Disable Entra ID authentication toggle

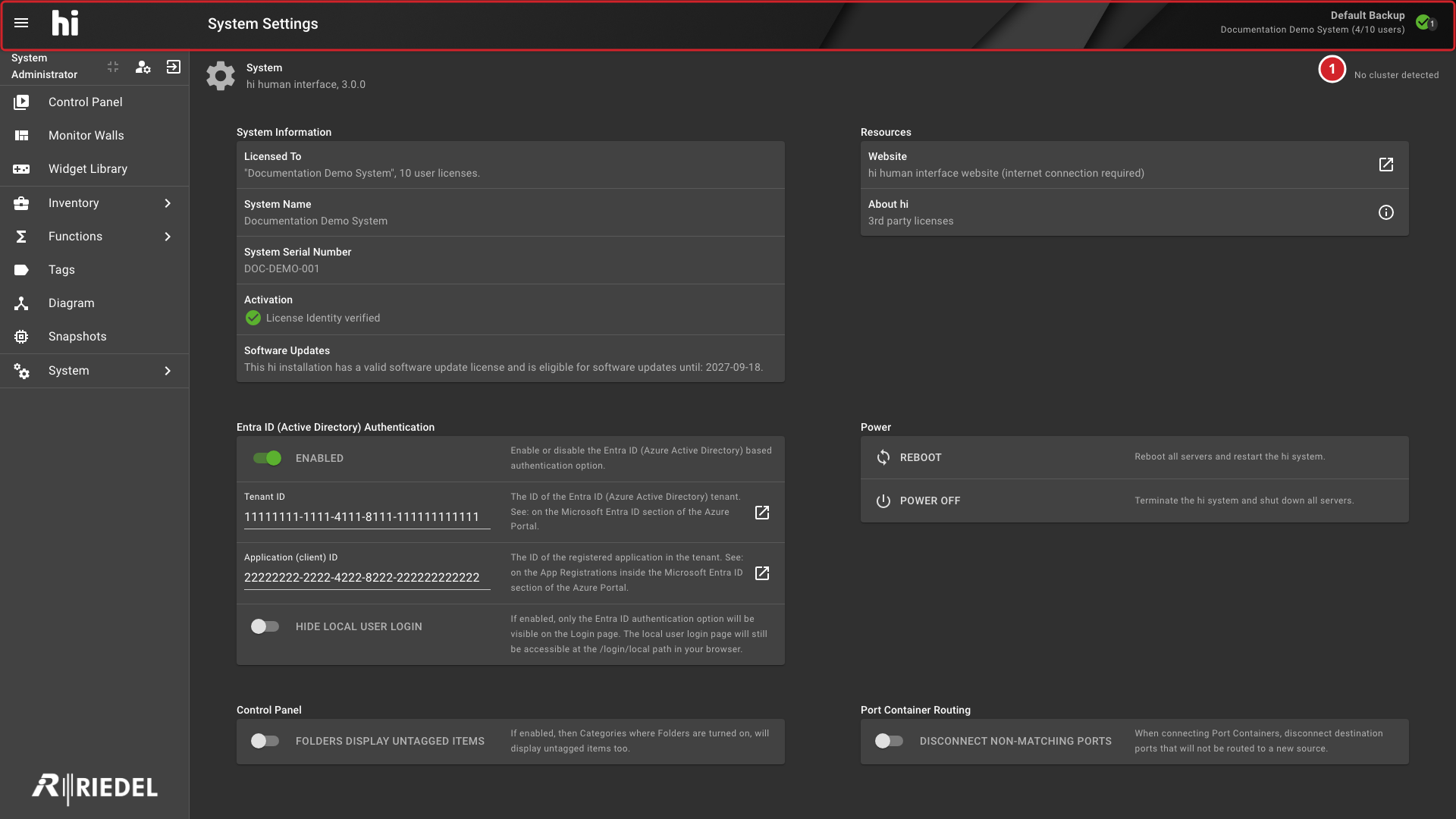click(267, 458)
